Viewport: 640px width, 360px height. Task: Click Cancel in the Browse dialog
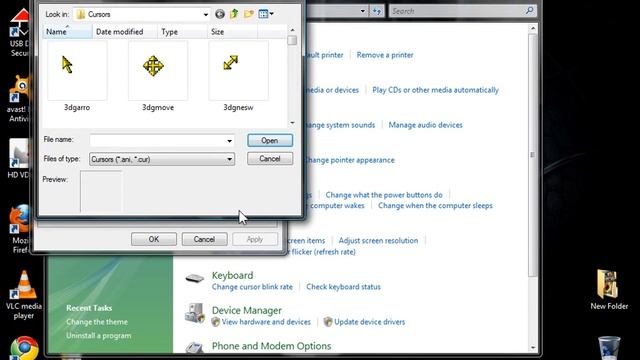click(x=270, y=159)
